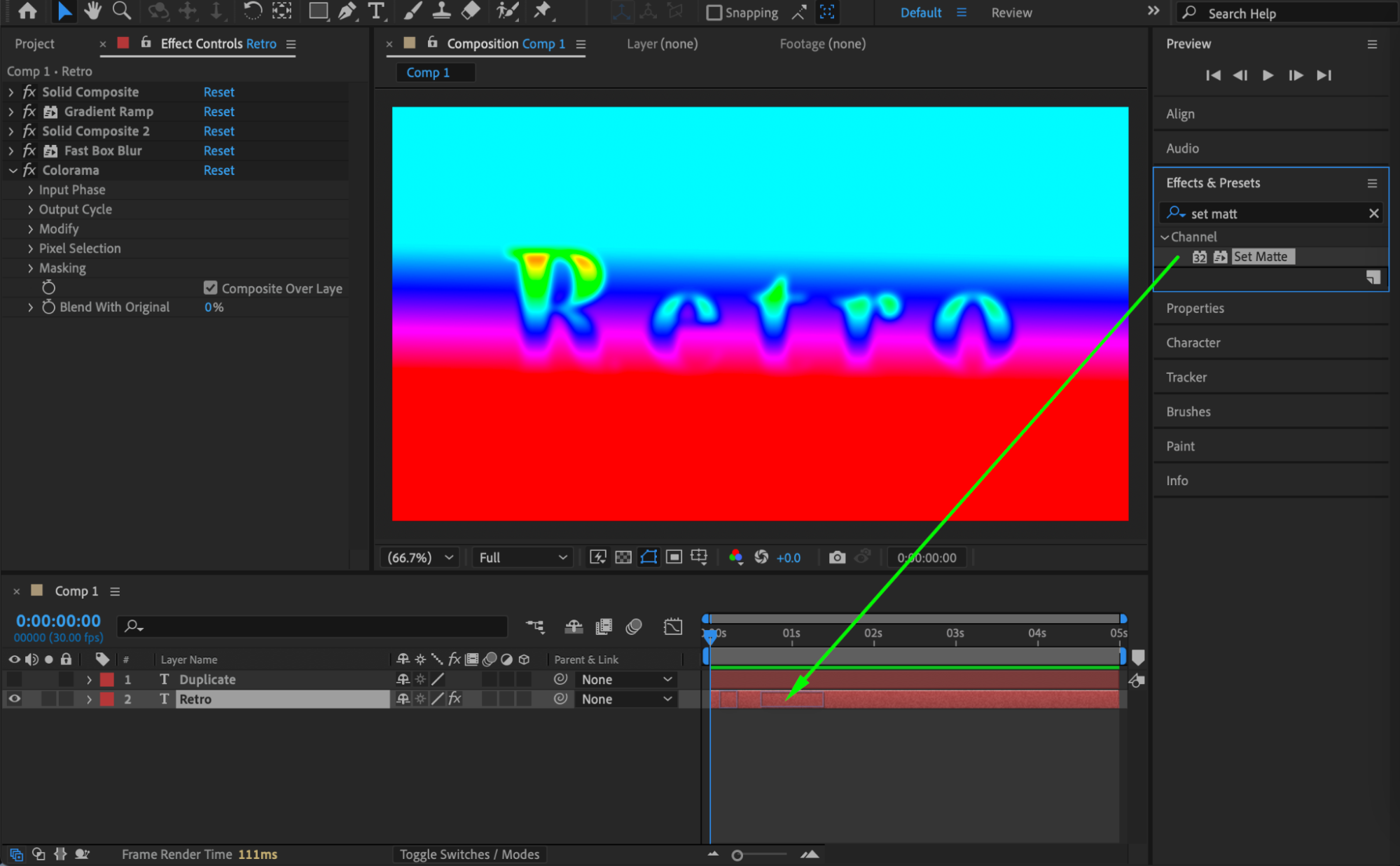Open the Tracker panel
1400x866 pixels.
click(1186, 377)
